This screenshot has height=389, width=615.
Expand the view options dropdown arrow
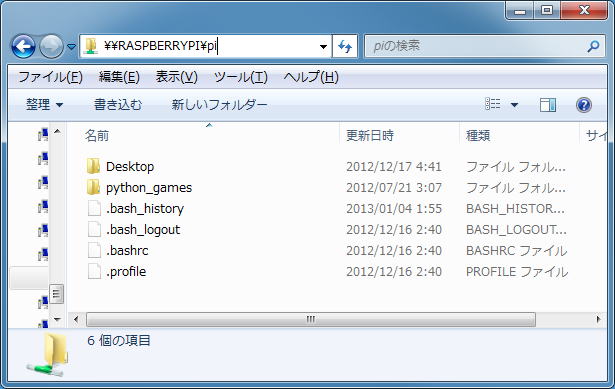pyautogui.click(x=514, y=105)
